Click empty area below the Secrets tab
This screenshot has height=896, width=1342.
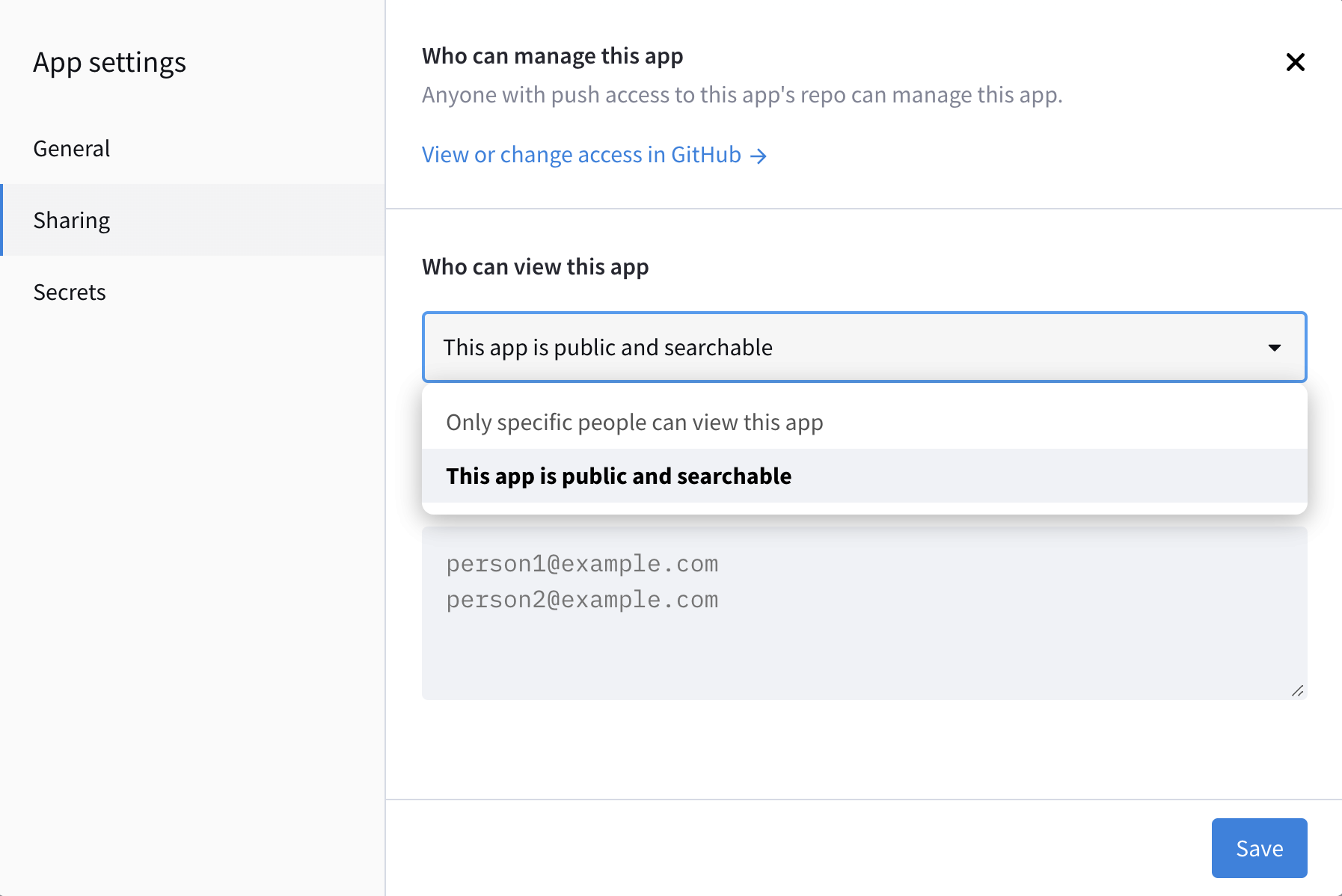[192, 524]
